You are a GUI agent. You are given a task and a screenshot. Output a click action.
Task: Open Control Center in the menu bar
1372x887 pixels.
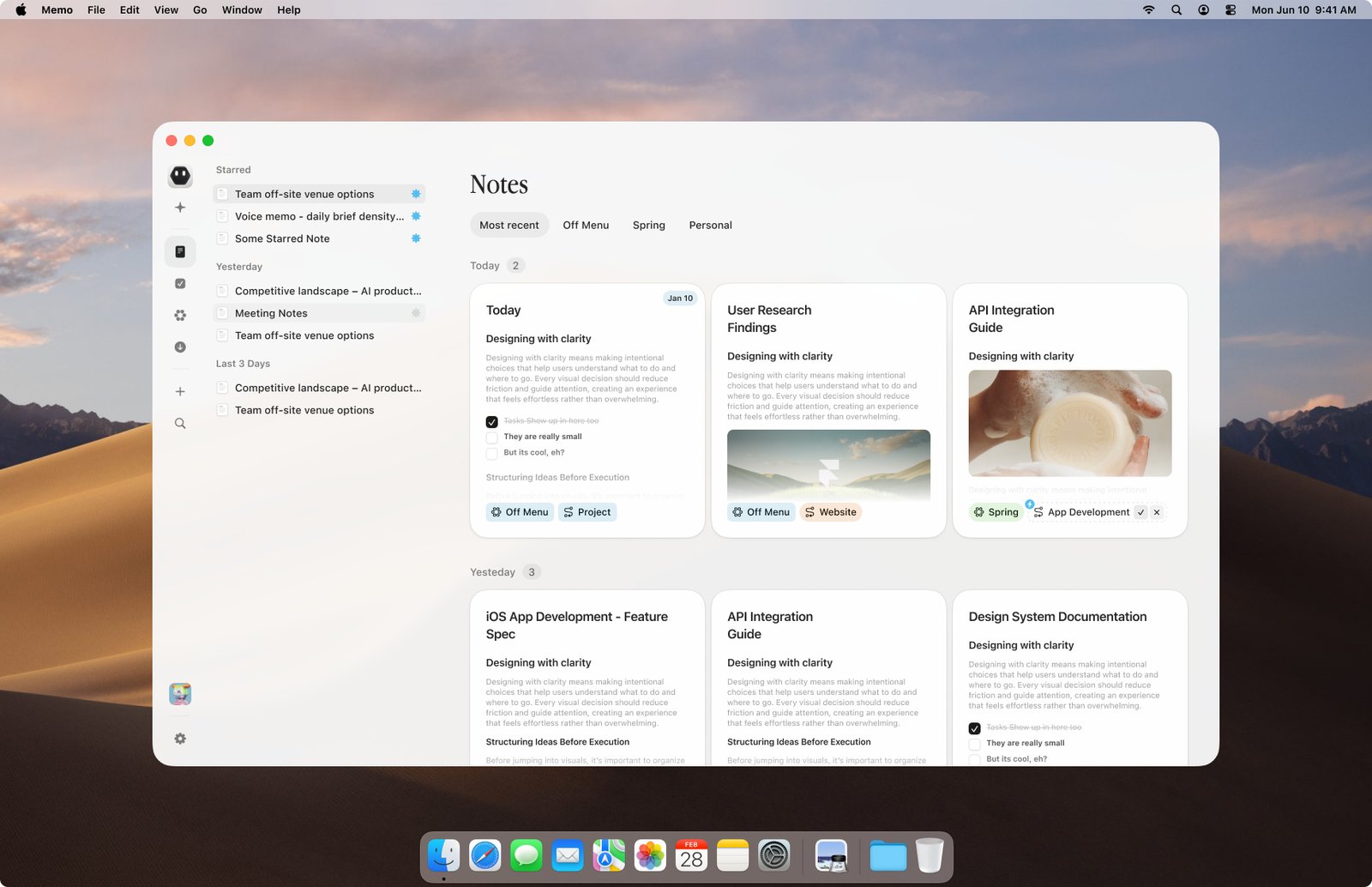[1231, 9]
